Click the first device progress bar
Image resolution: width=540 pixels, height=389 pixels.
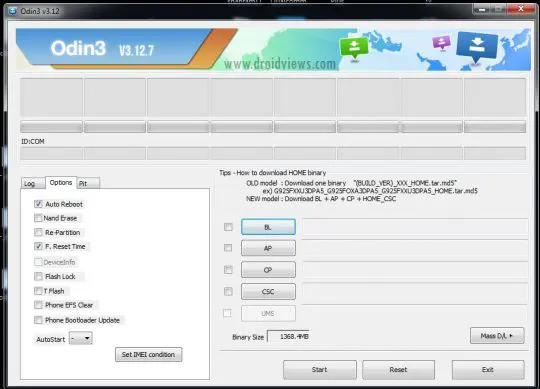pyautogui.click(x=51, y=127)
